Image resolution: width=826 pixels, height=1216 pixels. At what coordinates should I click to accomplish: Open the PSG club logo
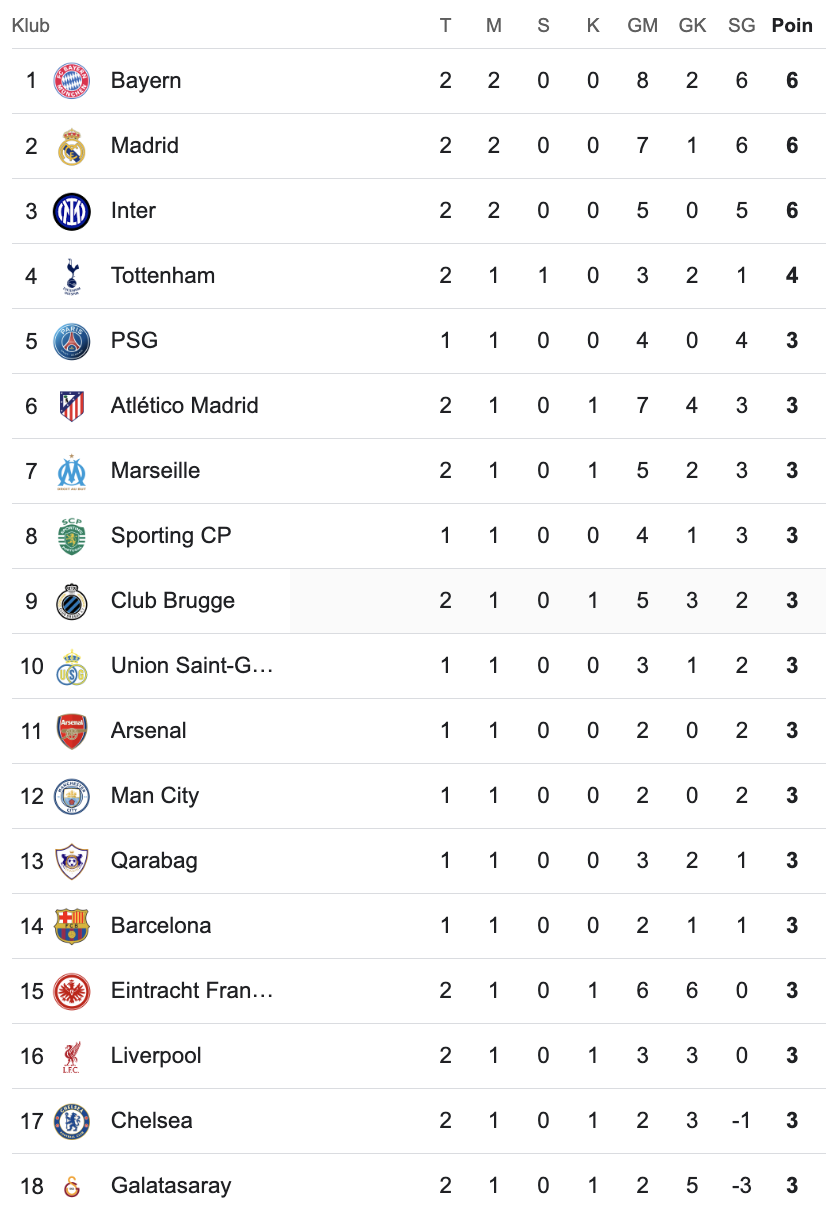click(72, 341)
